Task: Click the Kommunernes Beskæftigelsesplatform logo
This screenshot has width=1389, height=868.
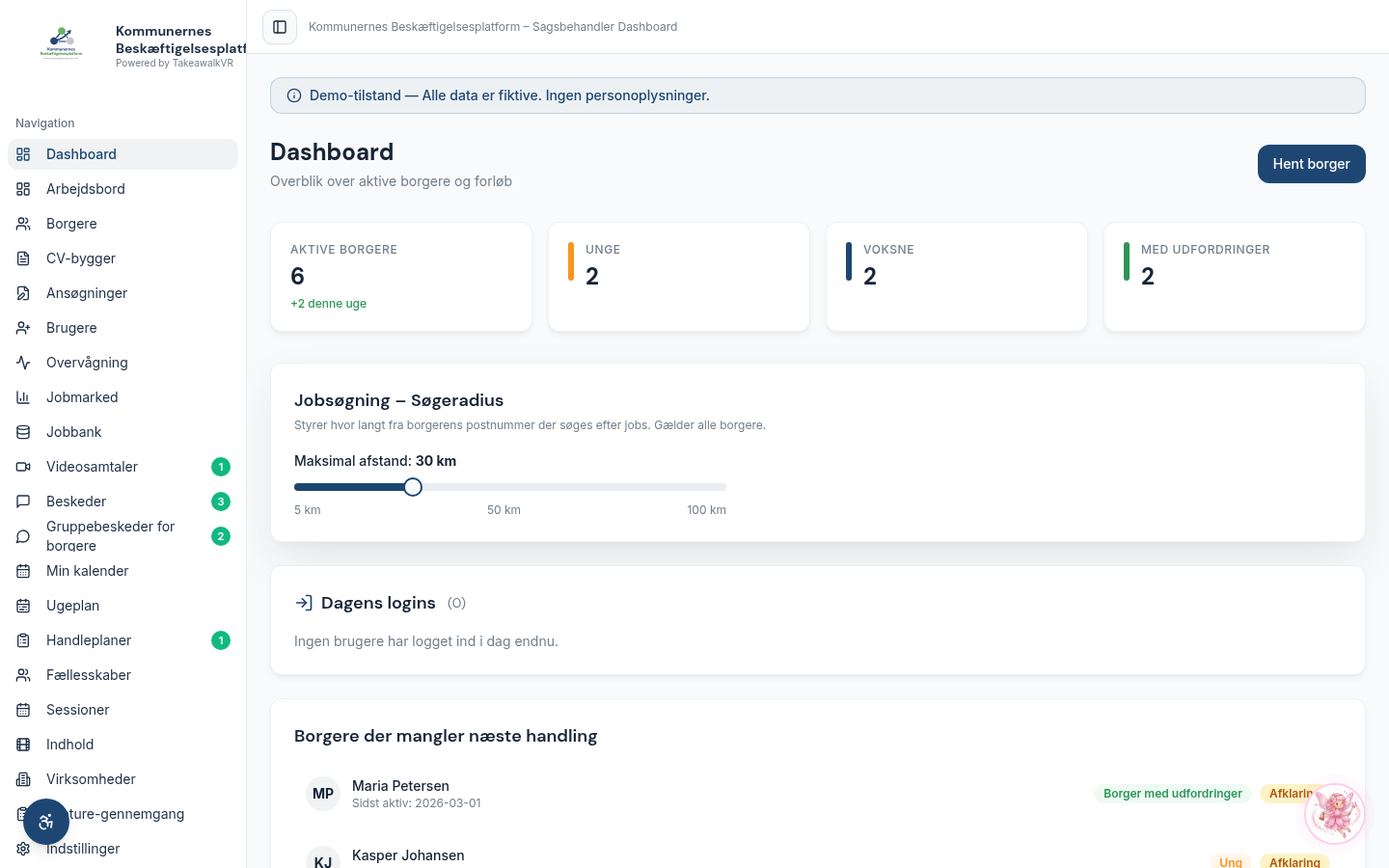Action: pyautogui.click(x=62, y=44)
